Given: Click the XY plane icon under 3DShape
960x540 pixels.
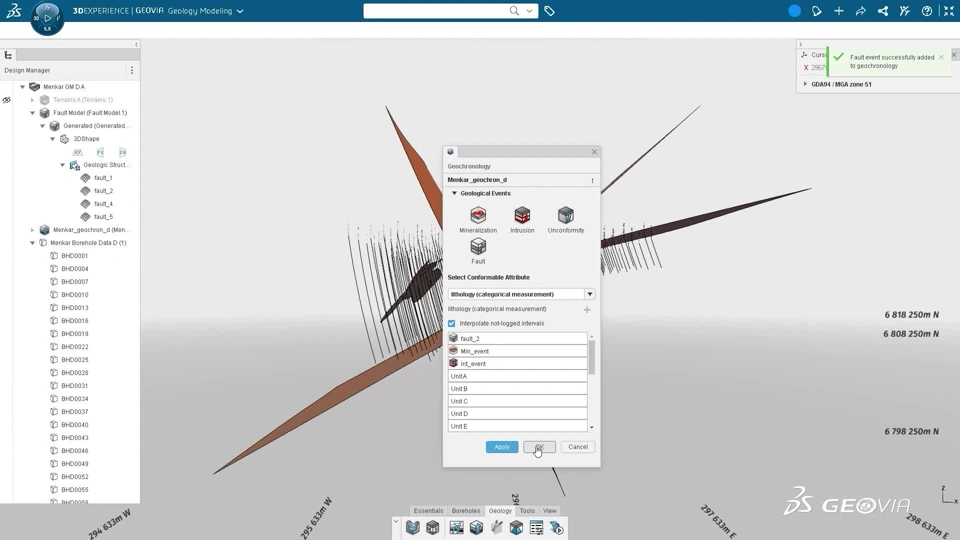Looking at the screenshot, I should [78, 152].
